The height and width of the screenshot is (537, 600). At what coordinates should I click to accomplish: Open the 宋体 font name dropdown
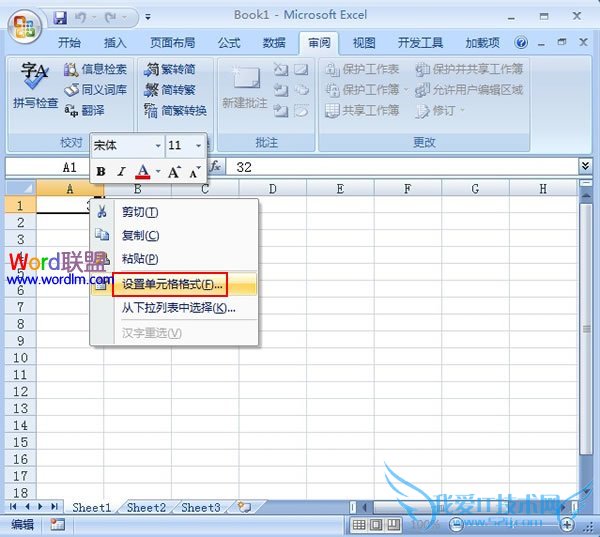point(158,145)
